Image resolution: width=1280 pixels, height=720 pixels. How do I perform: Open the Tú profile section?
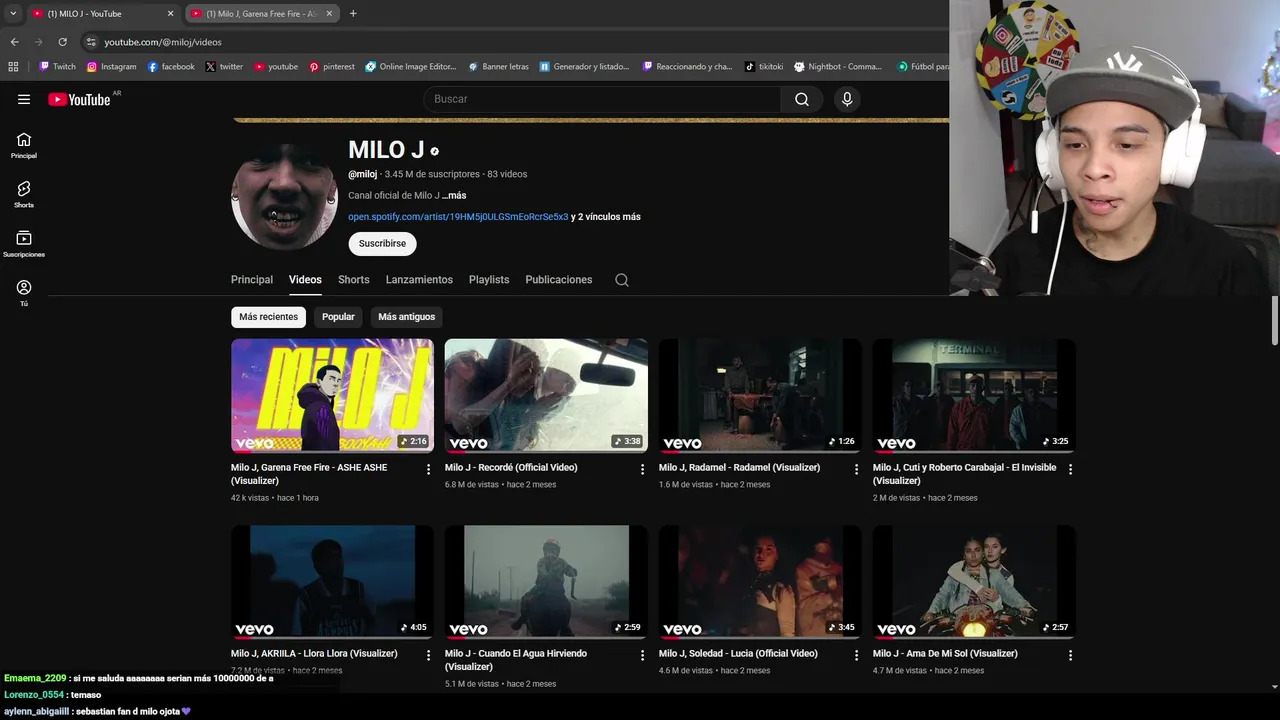point(24,293)
